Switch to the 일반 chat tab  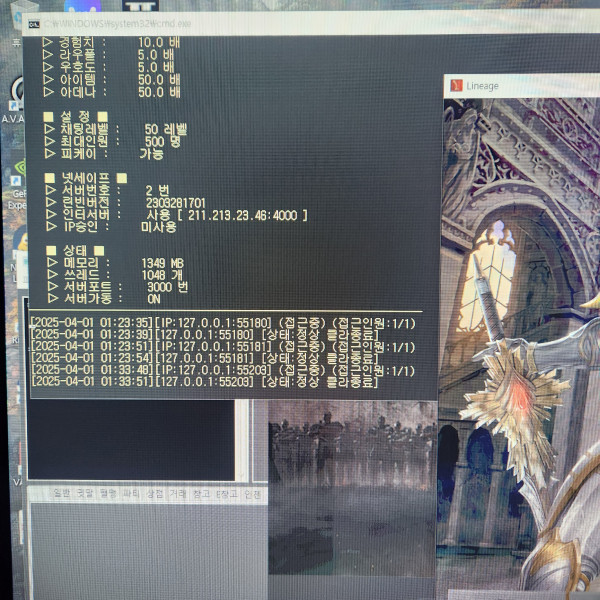tap(62, 494)
